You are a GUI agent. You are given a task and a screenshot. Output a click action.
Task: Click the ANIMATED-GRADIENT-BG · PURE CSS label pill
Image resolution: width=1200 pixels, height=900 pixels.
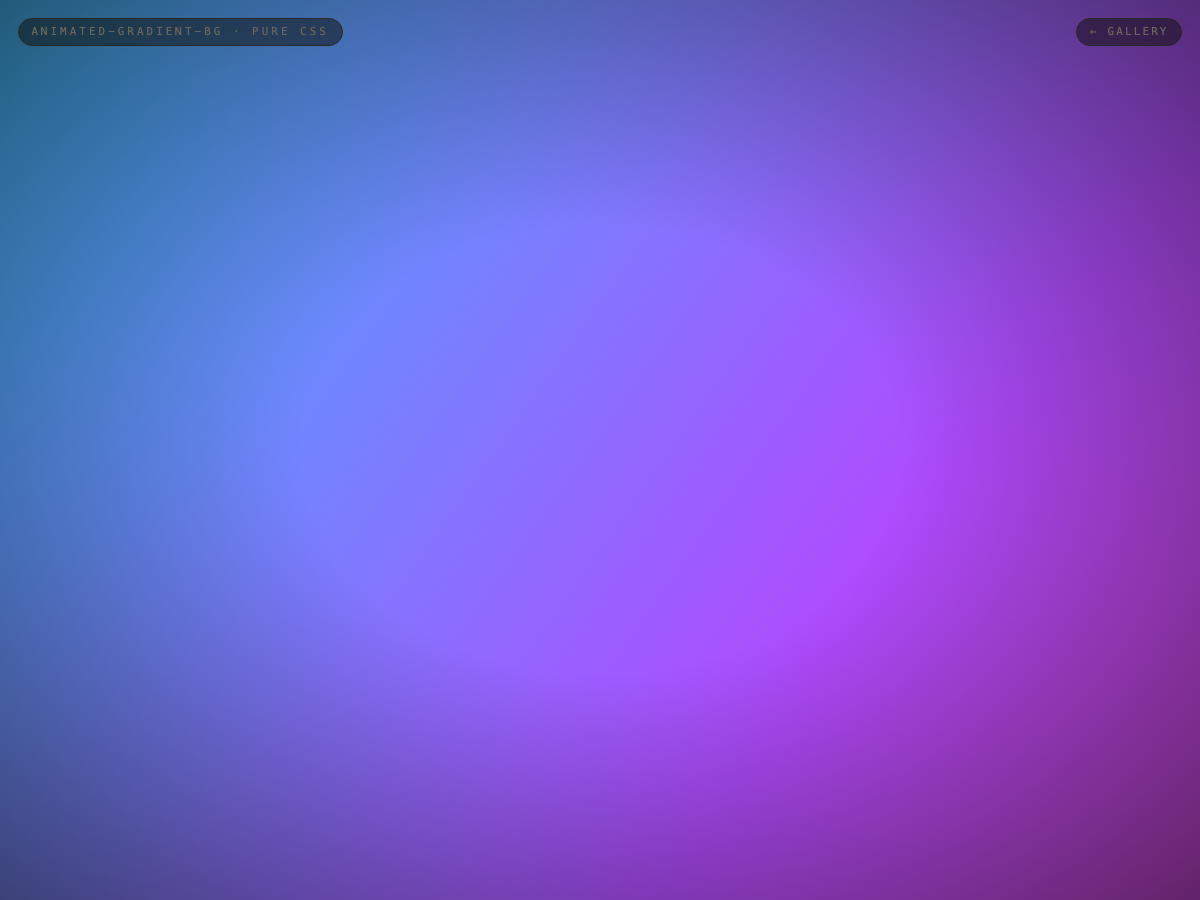[180, 32]
